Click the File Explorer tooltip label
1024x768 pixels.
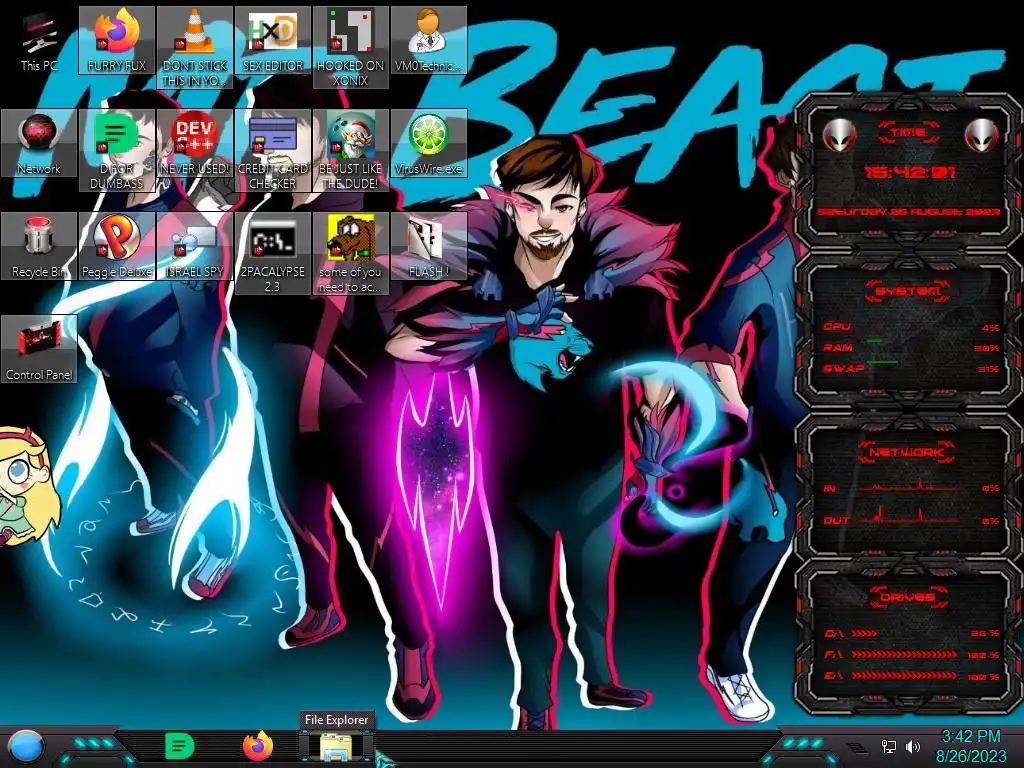pos(336,720)
